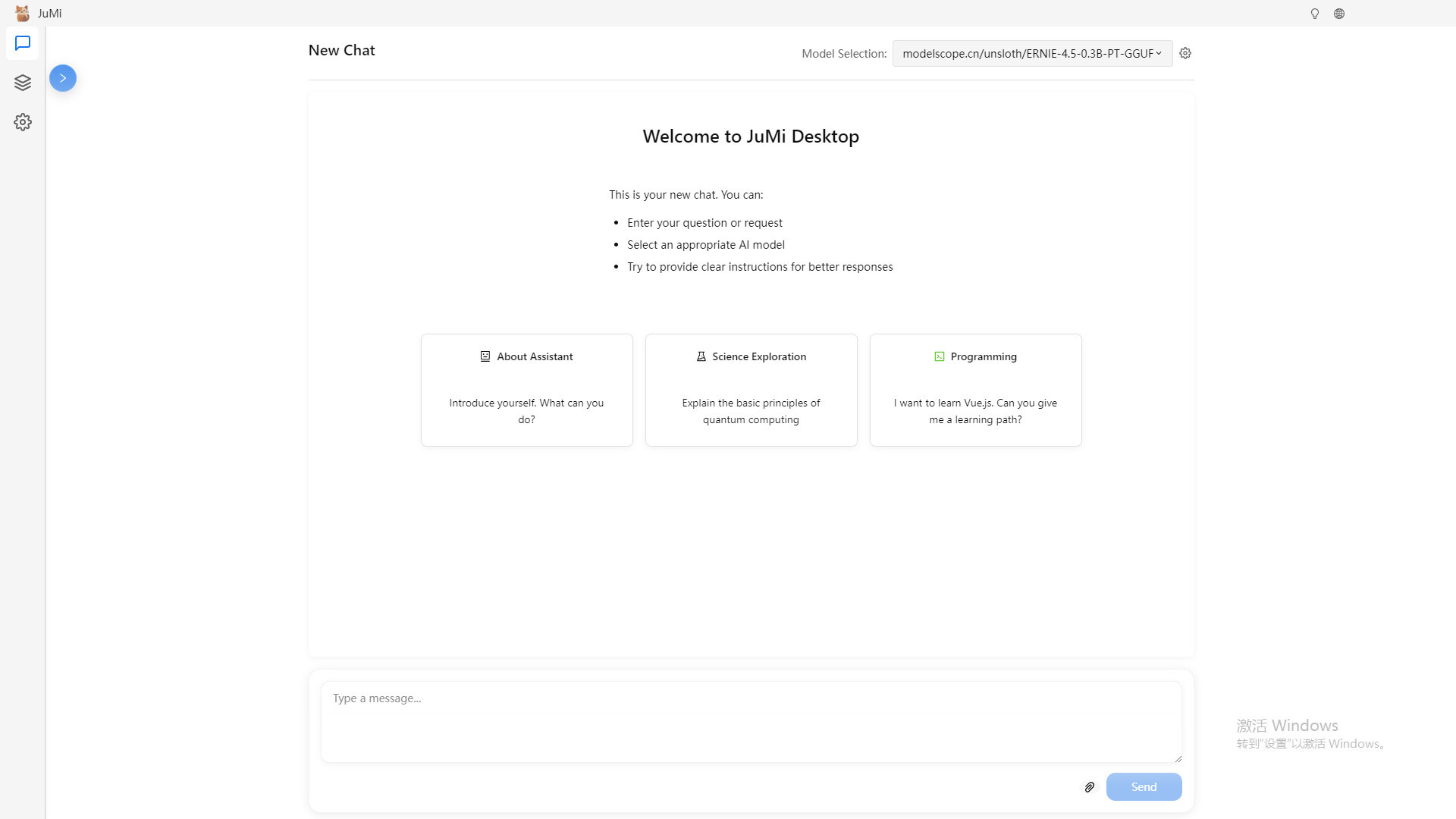Expand the sidebar with the blue chevron button
This screenshot has width=1456, height=819.
click(63, 77)
